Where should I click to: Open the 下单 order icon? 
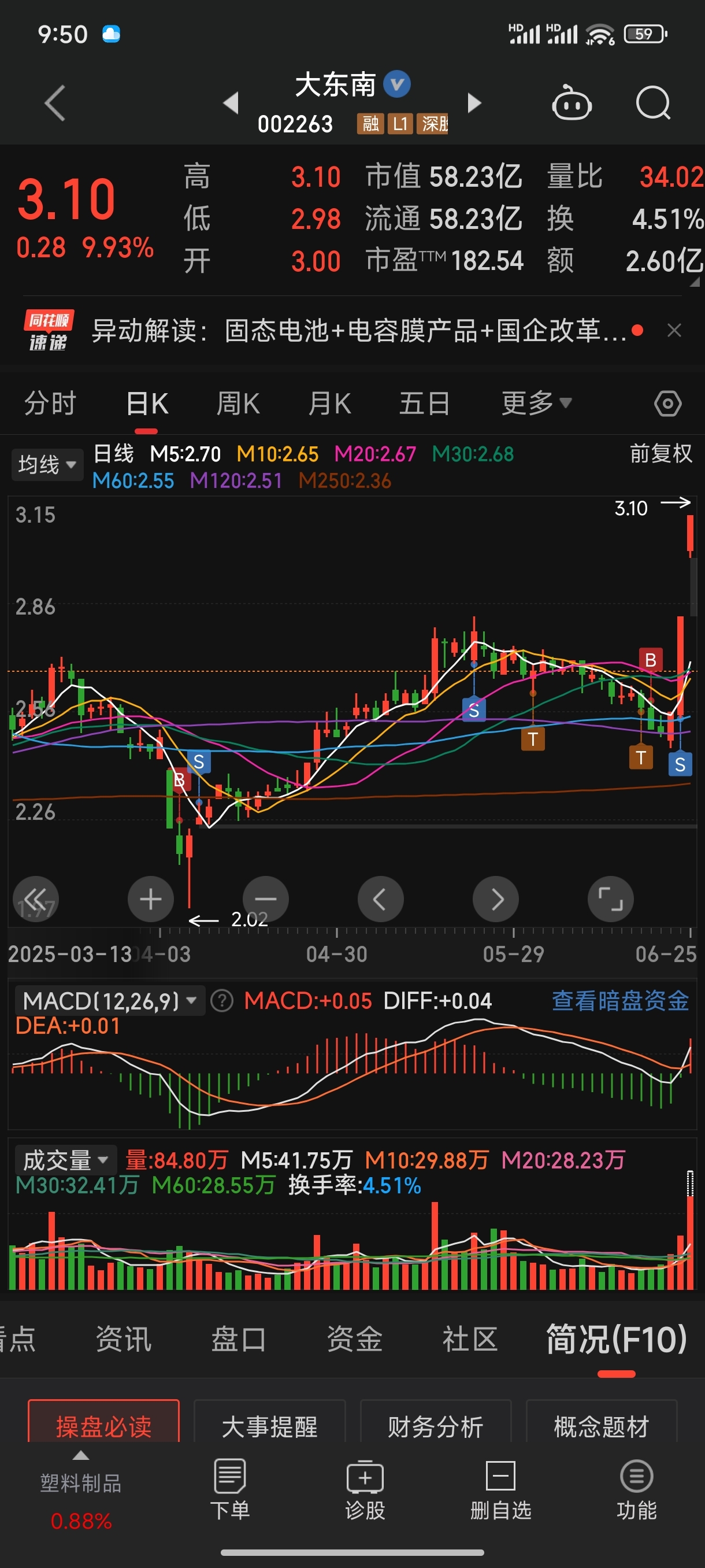pos(230,1489)
